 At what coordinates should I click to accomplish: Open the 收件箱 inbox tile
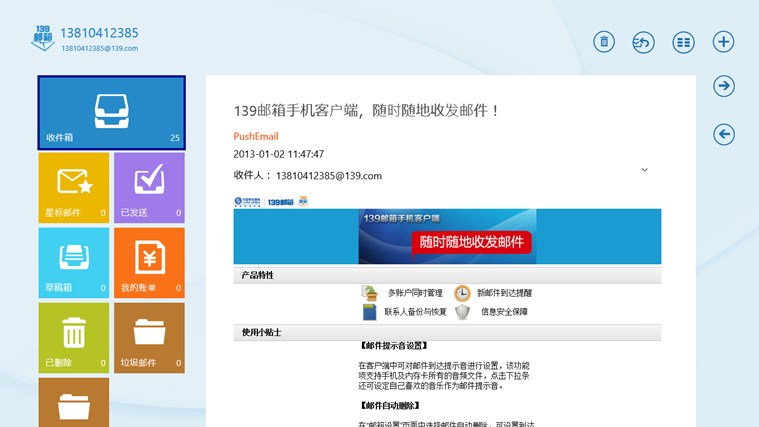[x=111, y=112]
